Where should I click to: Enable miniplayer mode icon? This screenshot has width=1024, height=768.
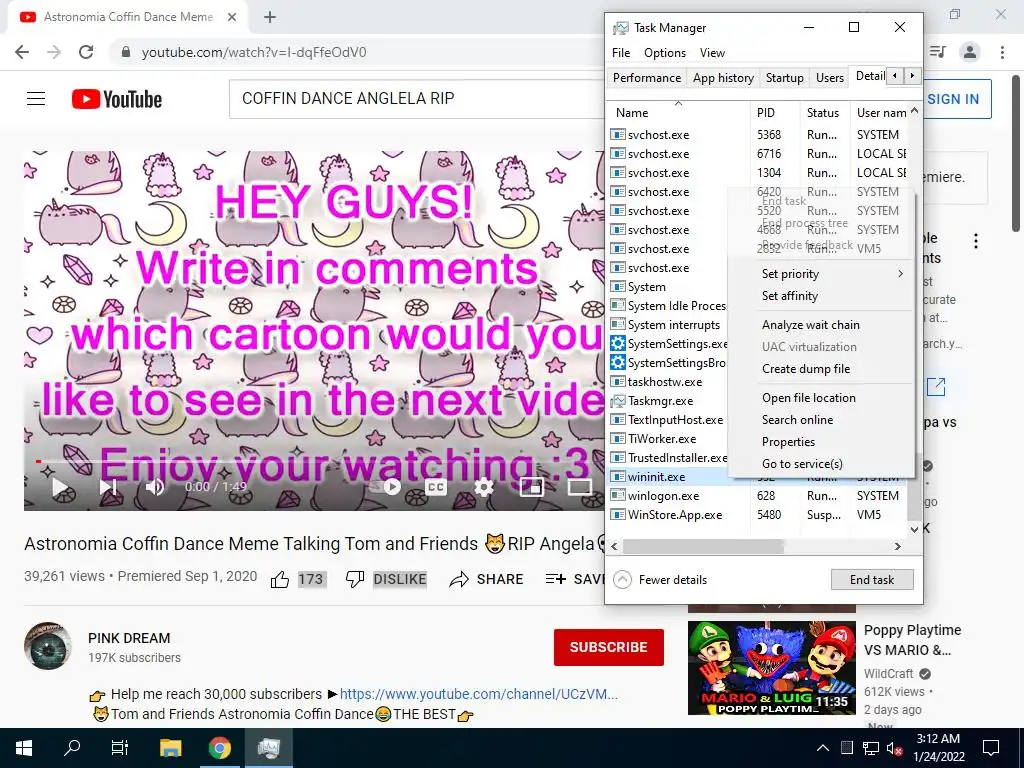[531, 487]
